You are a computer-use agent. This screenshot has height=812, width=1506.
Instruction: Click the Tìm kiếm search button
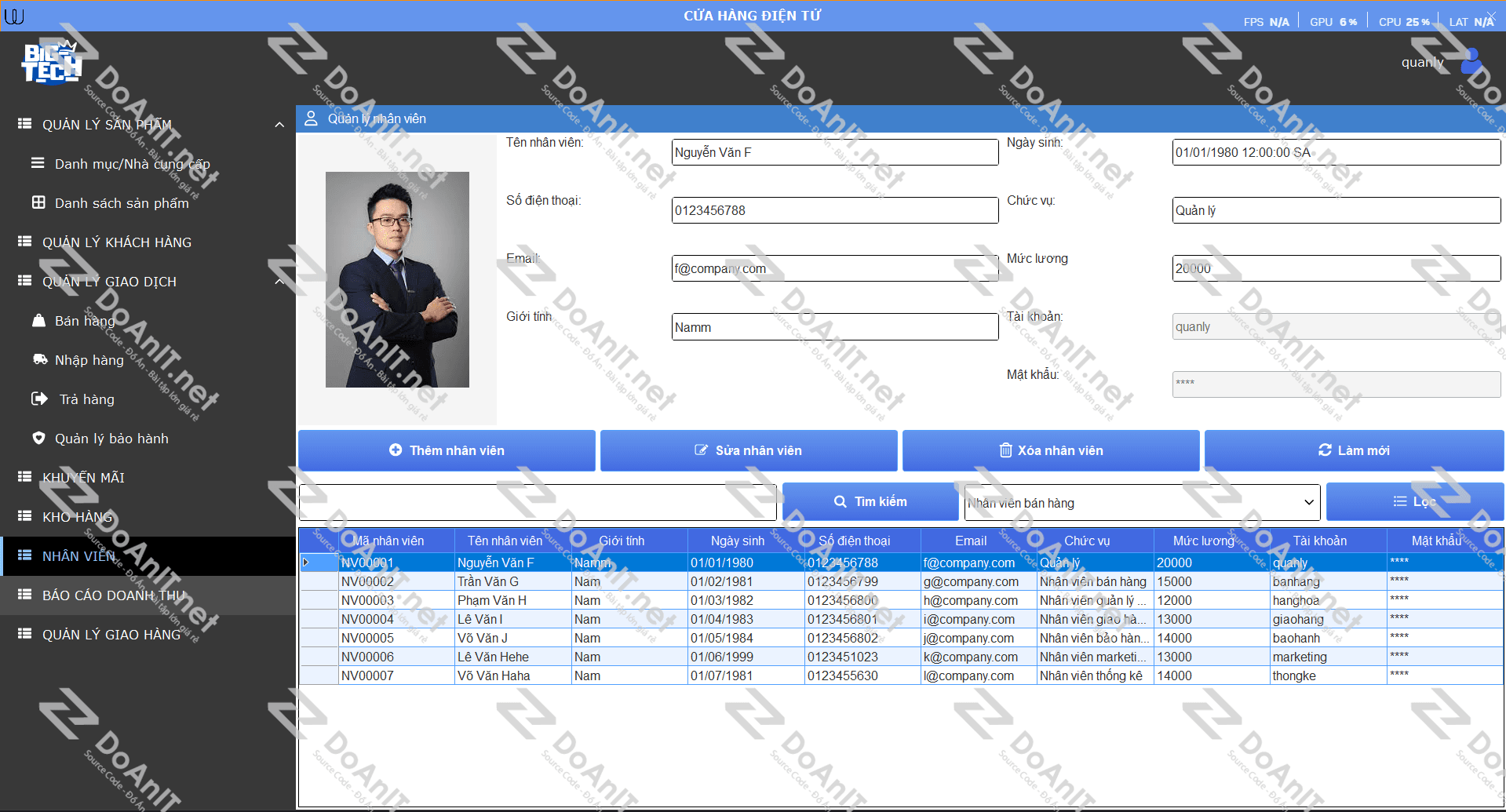click(870, 501)
